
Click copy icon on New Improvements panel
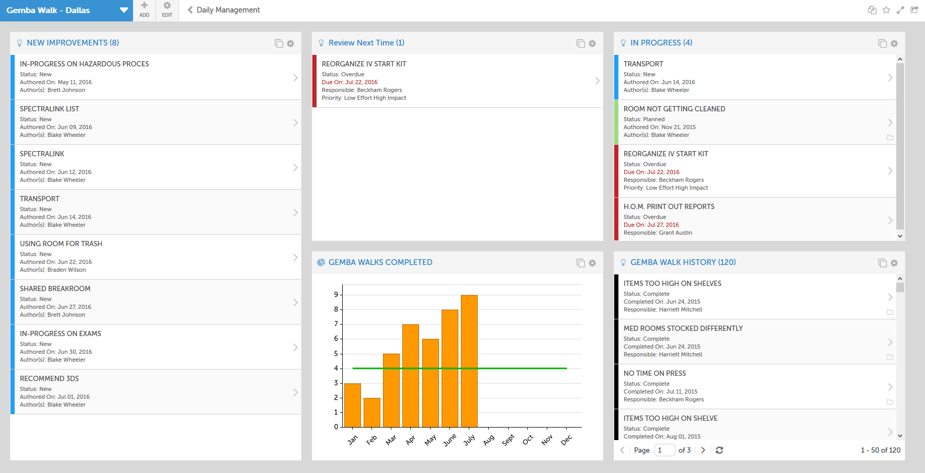pyautogui.click(x=278, y=43)
